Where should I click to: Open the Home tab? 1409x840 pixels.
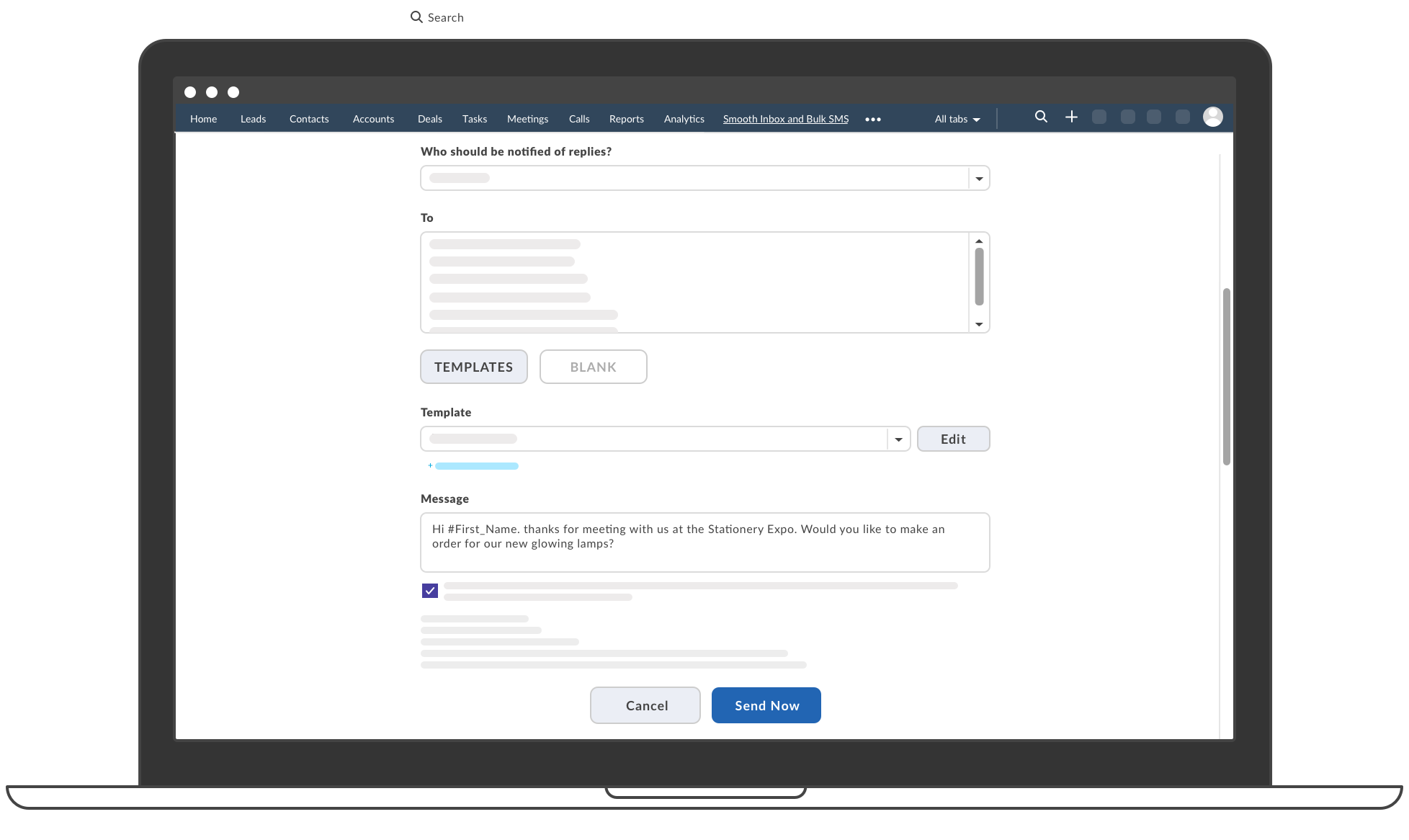click(203, 119)
